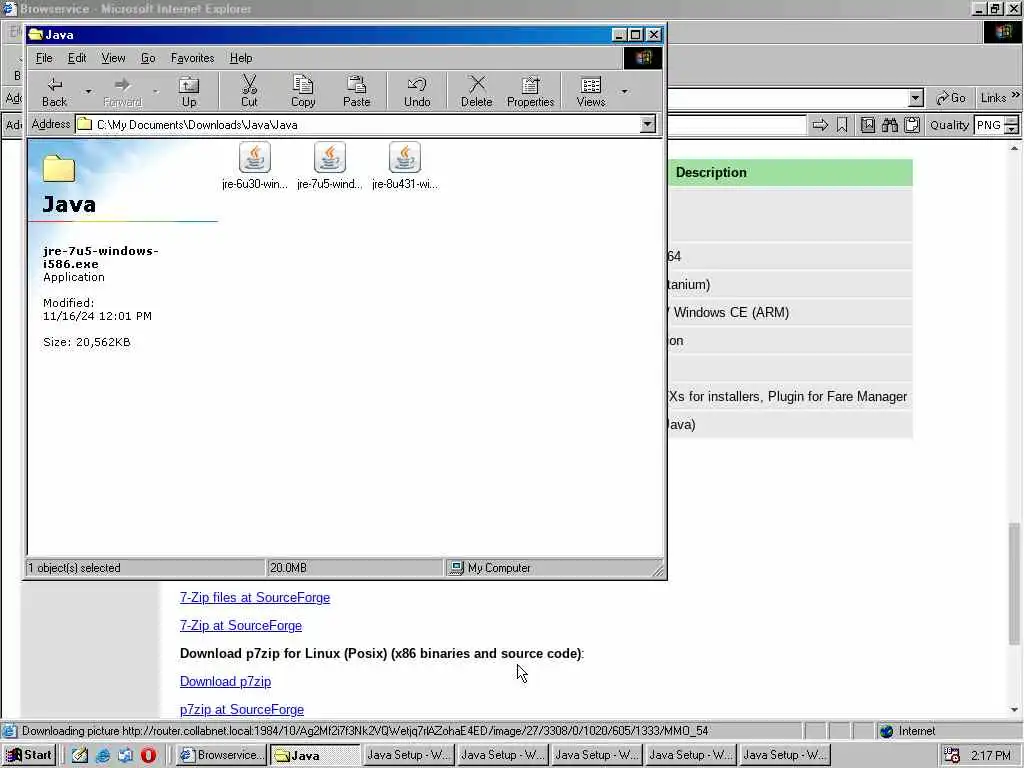Switch to Browservice taskbar button

pyautogui.click(x=222, y=755)
